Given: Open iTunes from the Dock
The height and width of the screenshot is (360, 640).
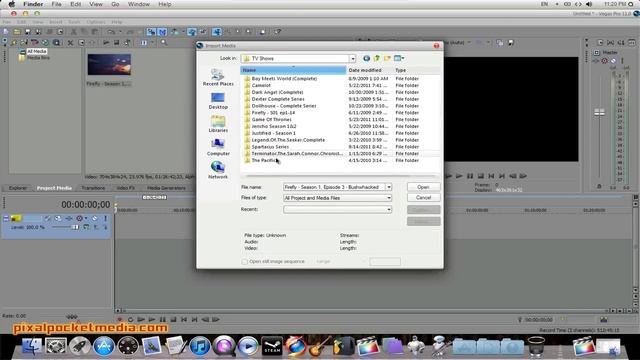Looking at the screenshot, I should point(200,347).
